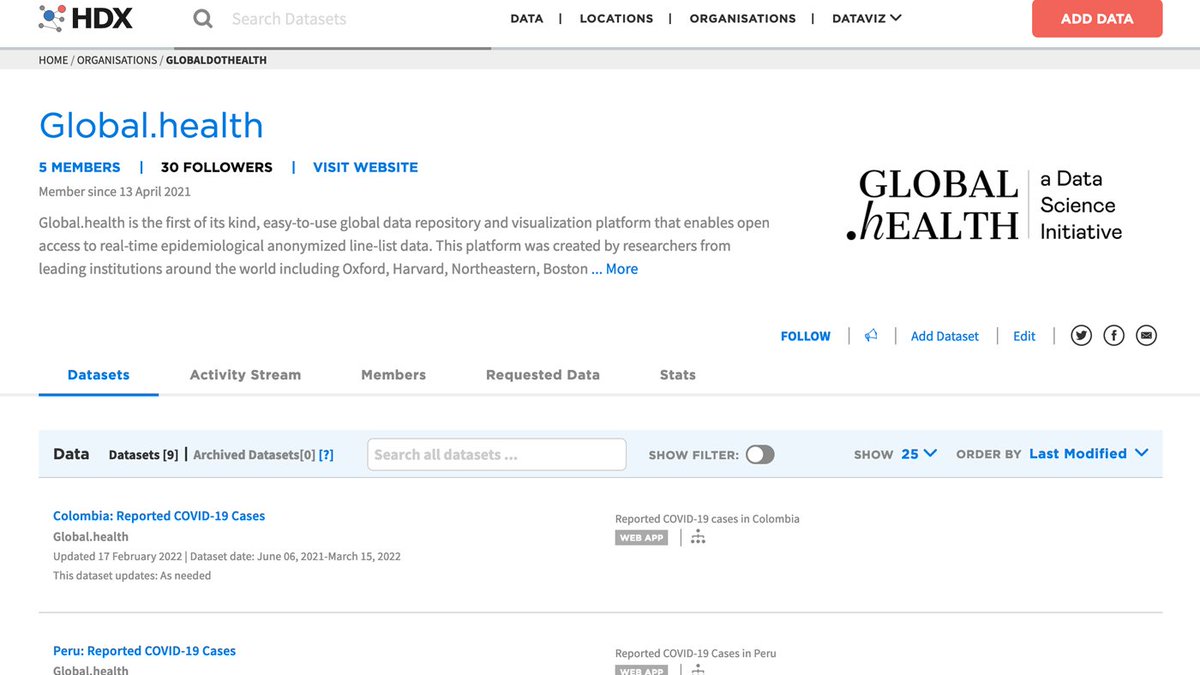Click the 30 FOLLOWERS text
The image size is (1200, 675).
point(216,167)
